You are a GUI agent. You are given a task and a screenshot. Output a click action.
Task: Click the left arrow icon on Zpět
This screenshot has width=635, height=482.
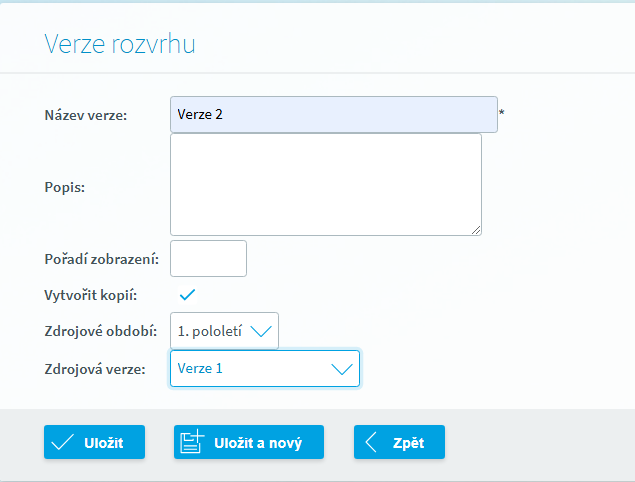tap(372, 442)
